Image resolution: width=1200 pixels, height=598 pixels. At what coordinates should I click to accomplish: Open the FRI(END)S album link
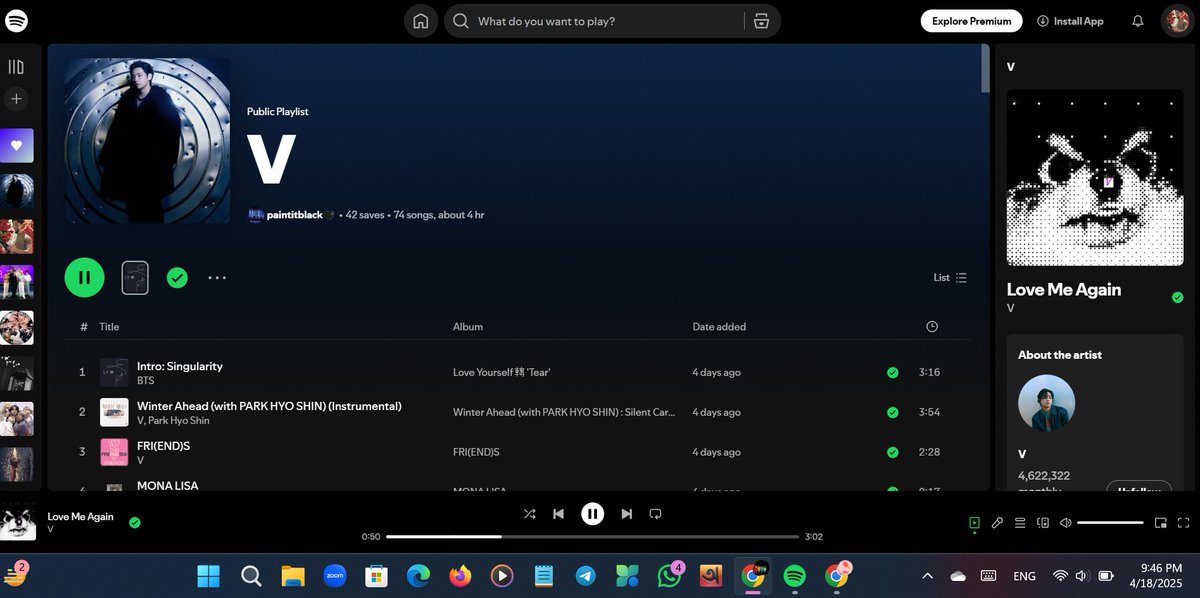pyautogui.click(x=476, y=452)
